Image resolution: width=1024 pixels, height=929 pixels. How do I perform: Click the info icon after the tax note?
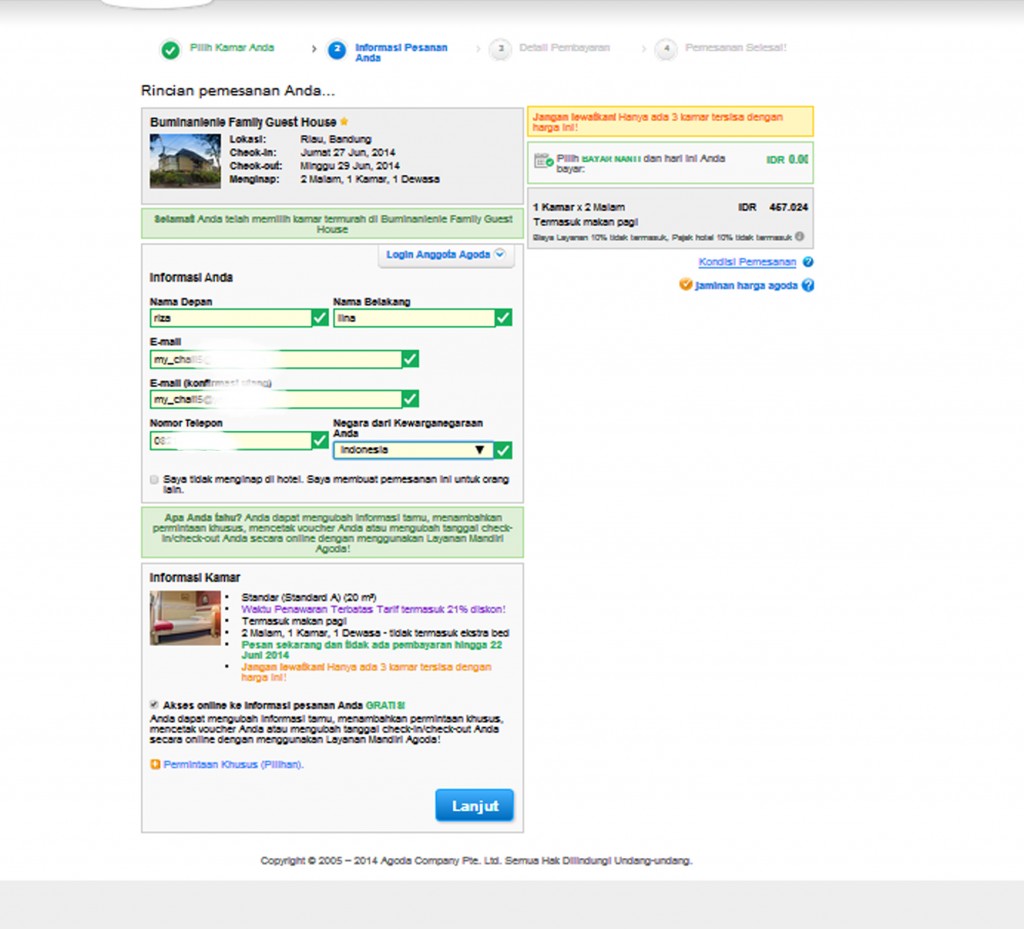click(800, 237)
